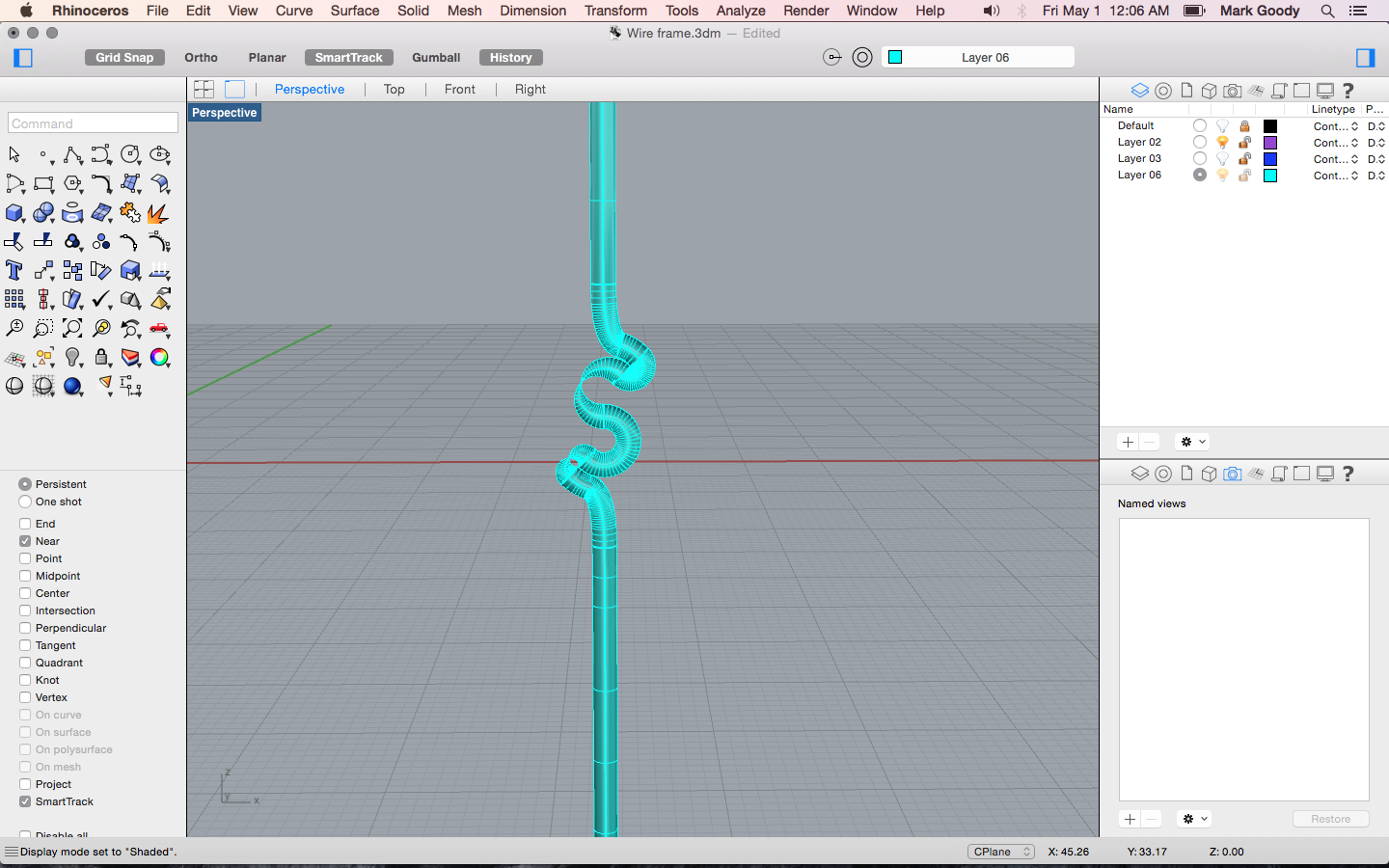This screenshot has width=1389, height=868.
Task: Select the Box solid tool
Action: click(14, 213)
